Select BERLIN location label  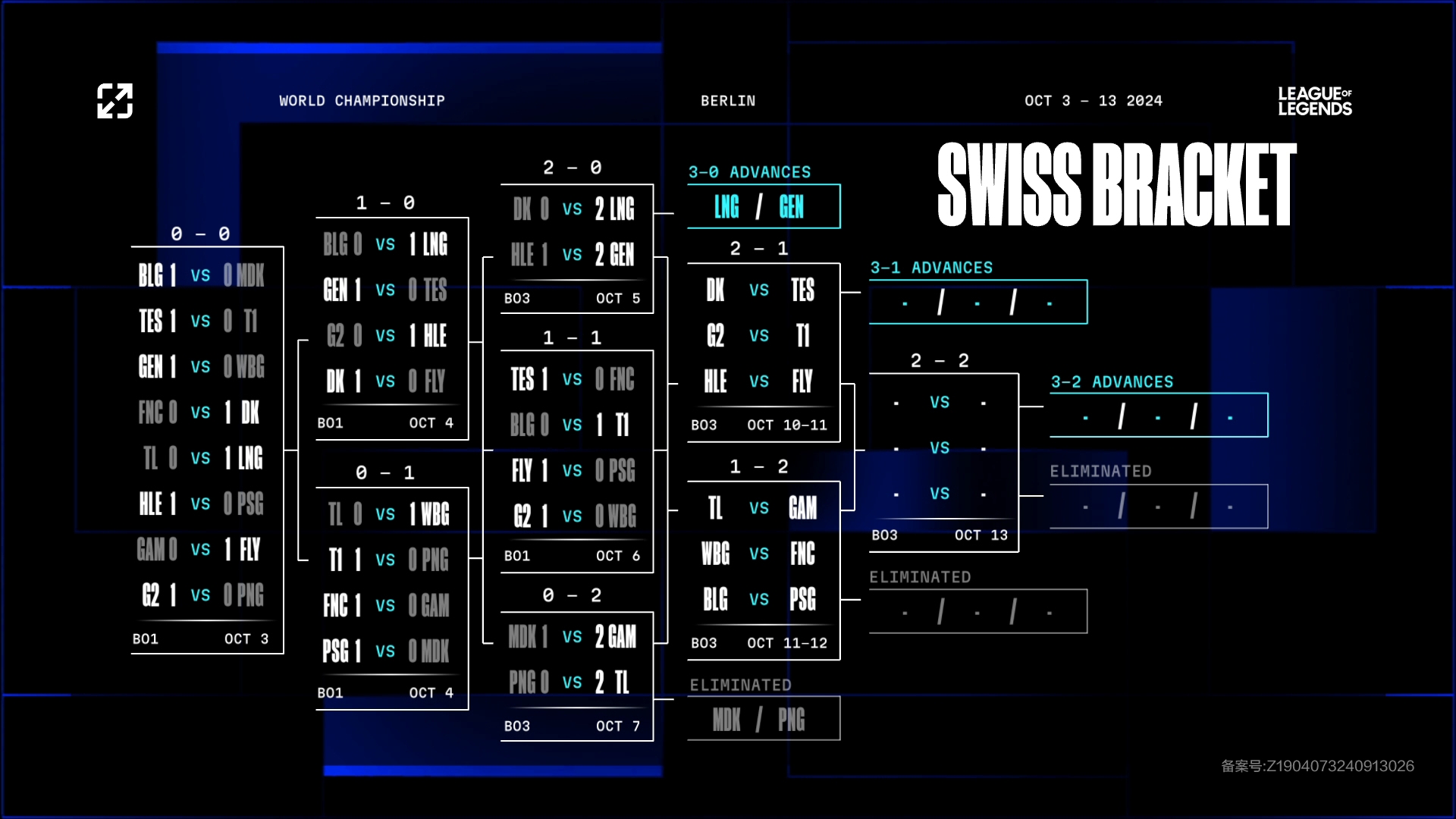coord(727,100)
